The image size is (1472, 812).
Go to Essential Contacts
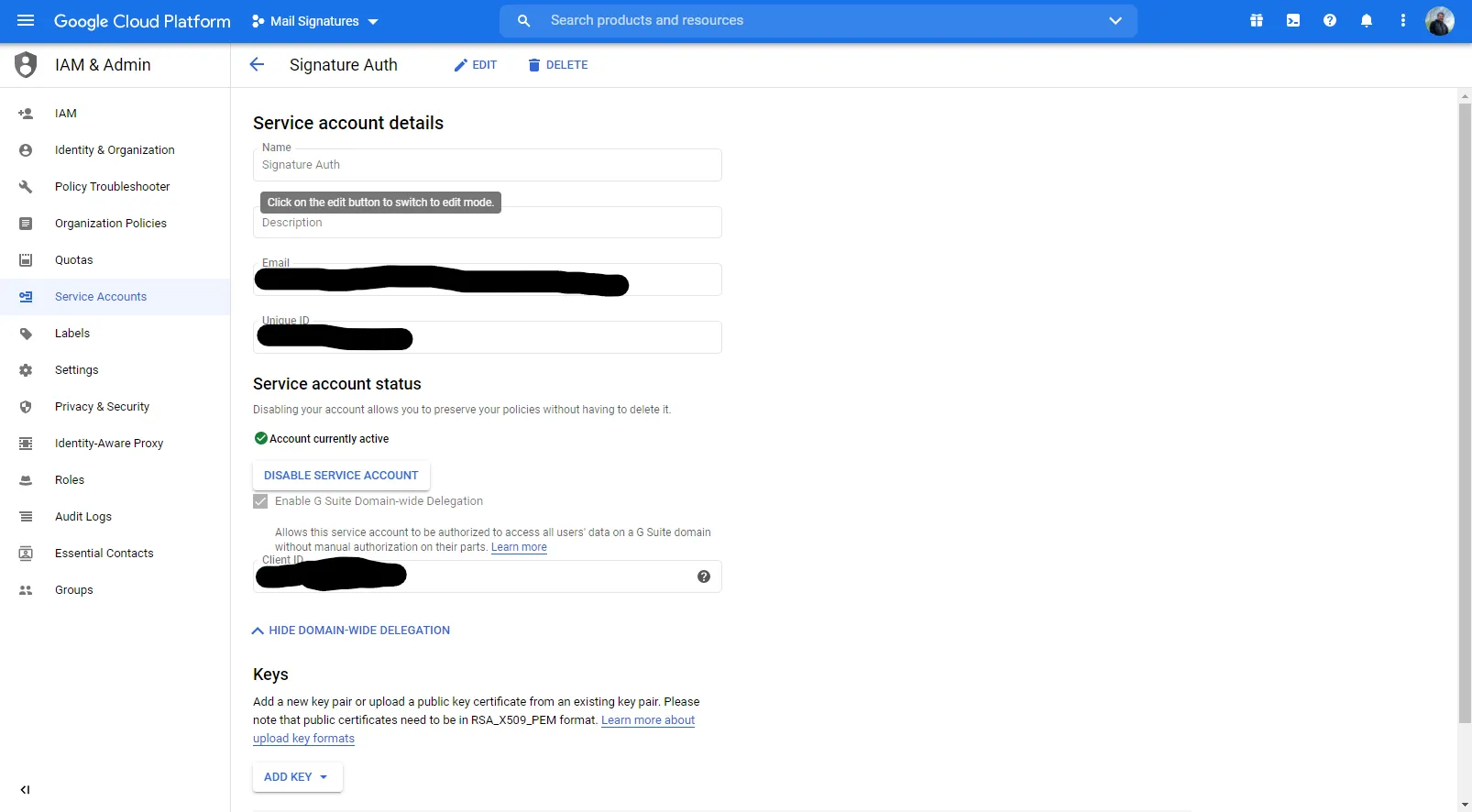pyautogui.click(x=104, y=554)
